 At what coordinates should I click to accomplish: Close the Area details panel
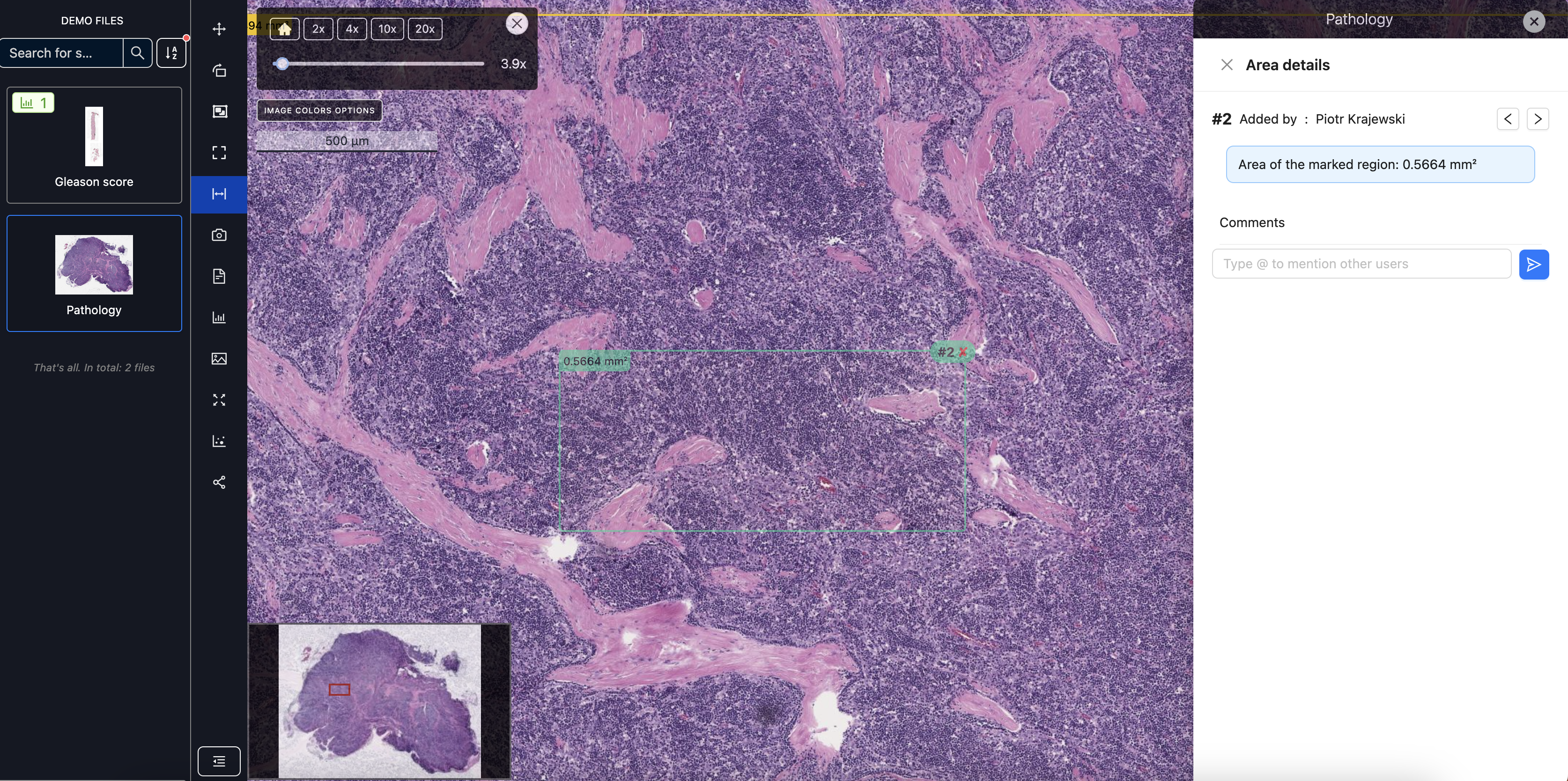1227,65
